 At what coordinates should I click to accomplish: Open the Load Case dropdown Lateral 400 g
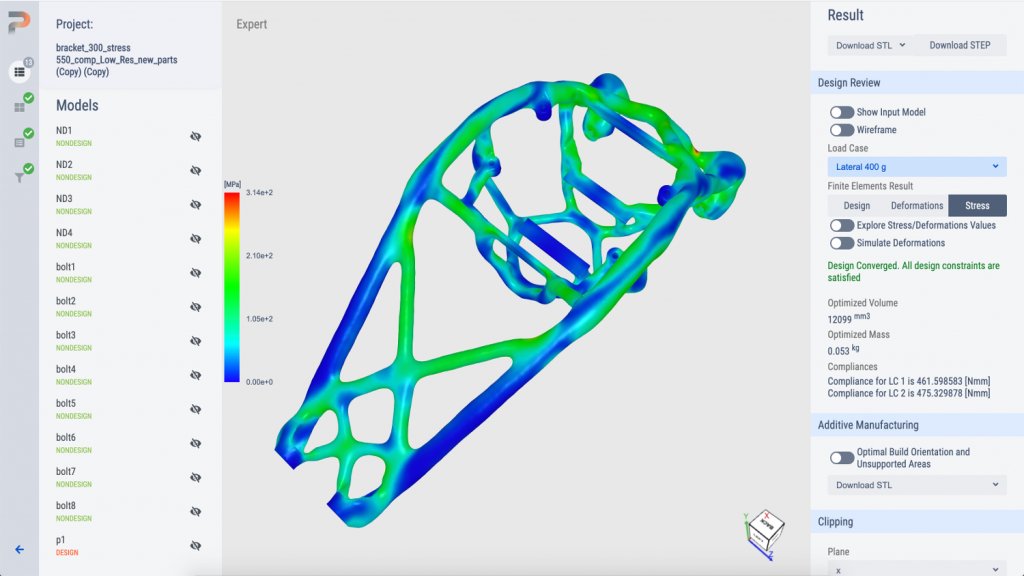pyautogui.click(x=917, y=167)
